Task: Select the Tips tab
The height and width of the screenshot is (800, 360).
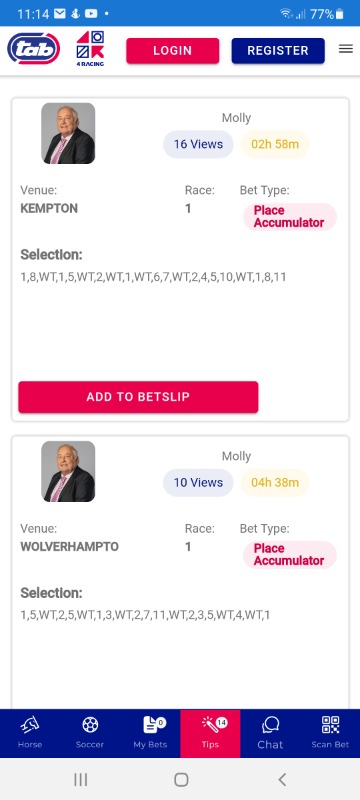Action: click(x=210, y=732)
